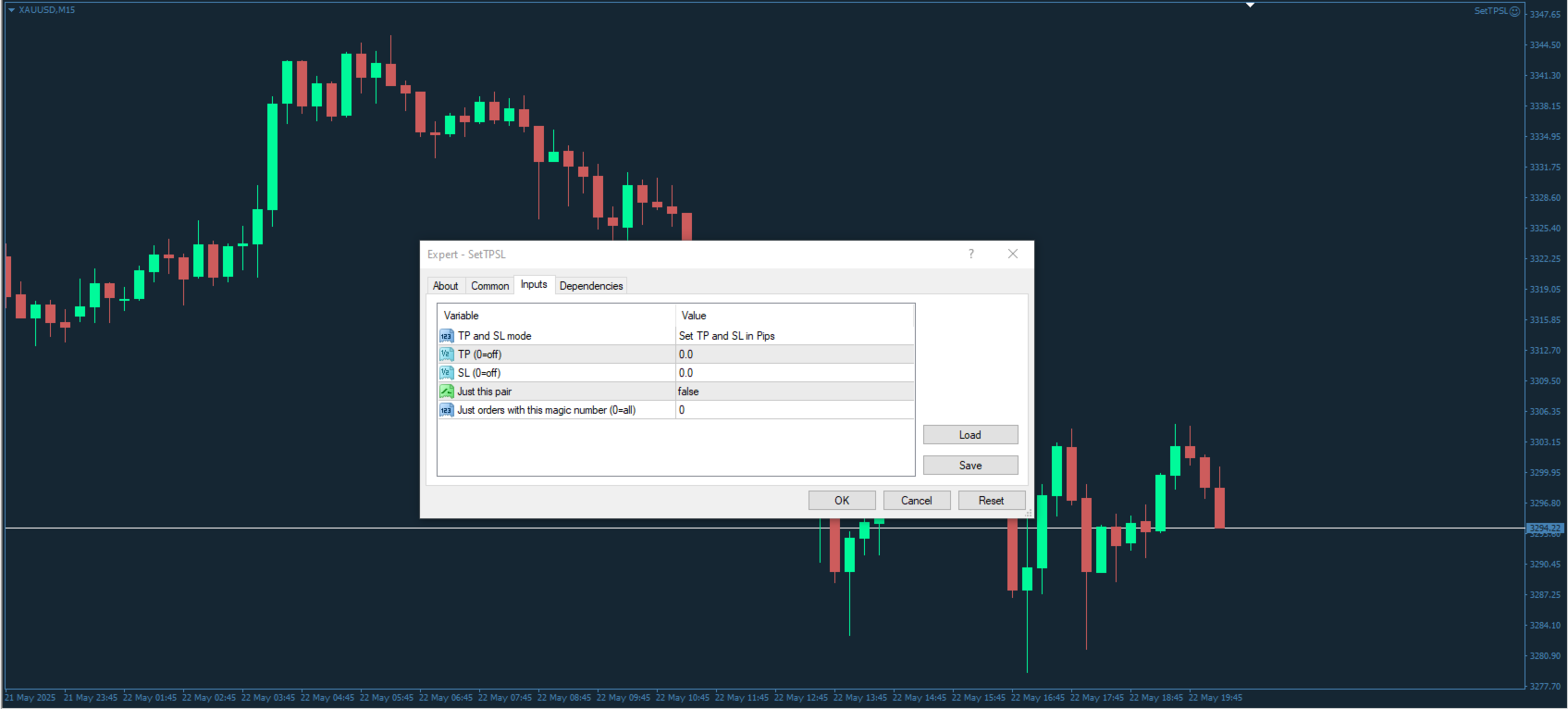
Task: Confirm settings with OK button
Action: 842,501
